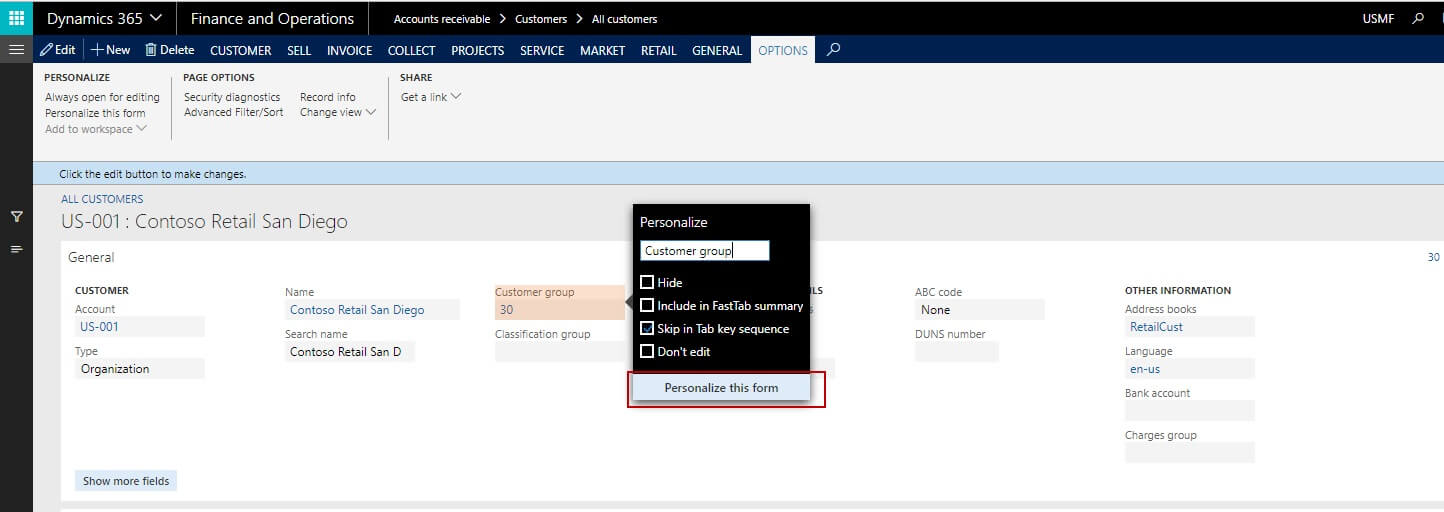Open the filter pane funnel icon

pyautogui.click(x=16, y=216)
